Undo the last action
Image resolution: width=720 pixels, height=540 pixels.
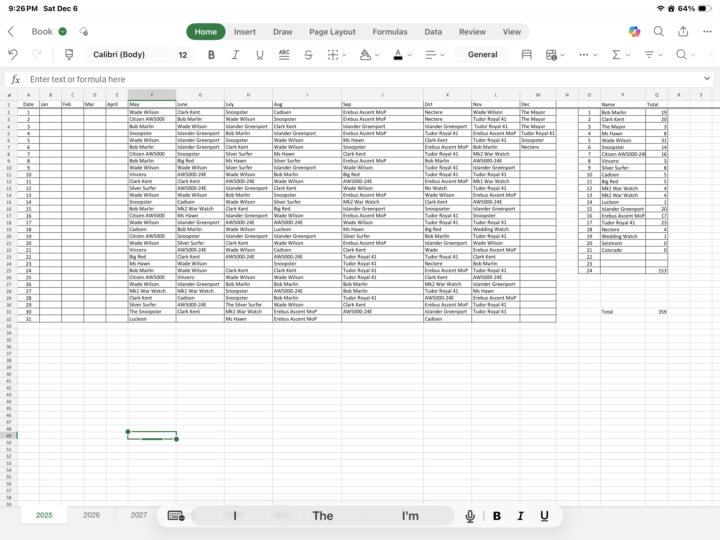pyautogui.click(x=13, y=55)
